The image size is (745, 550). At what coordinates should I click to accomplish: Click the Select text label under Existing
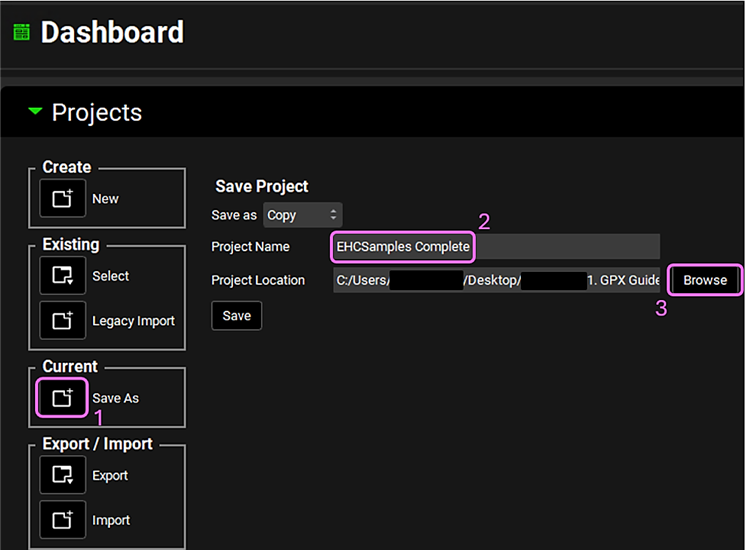point(111,276)
